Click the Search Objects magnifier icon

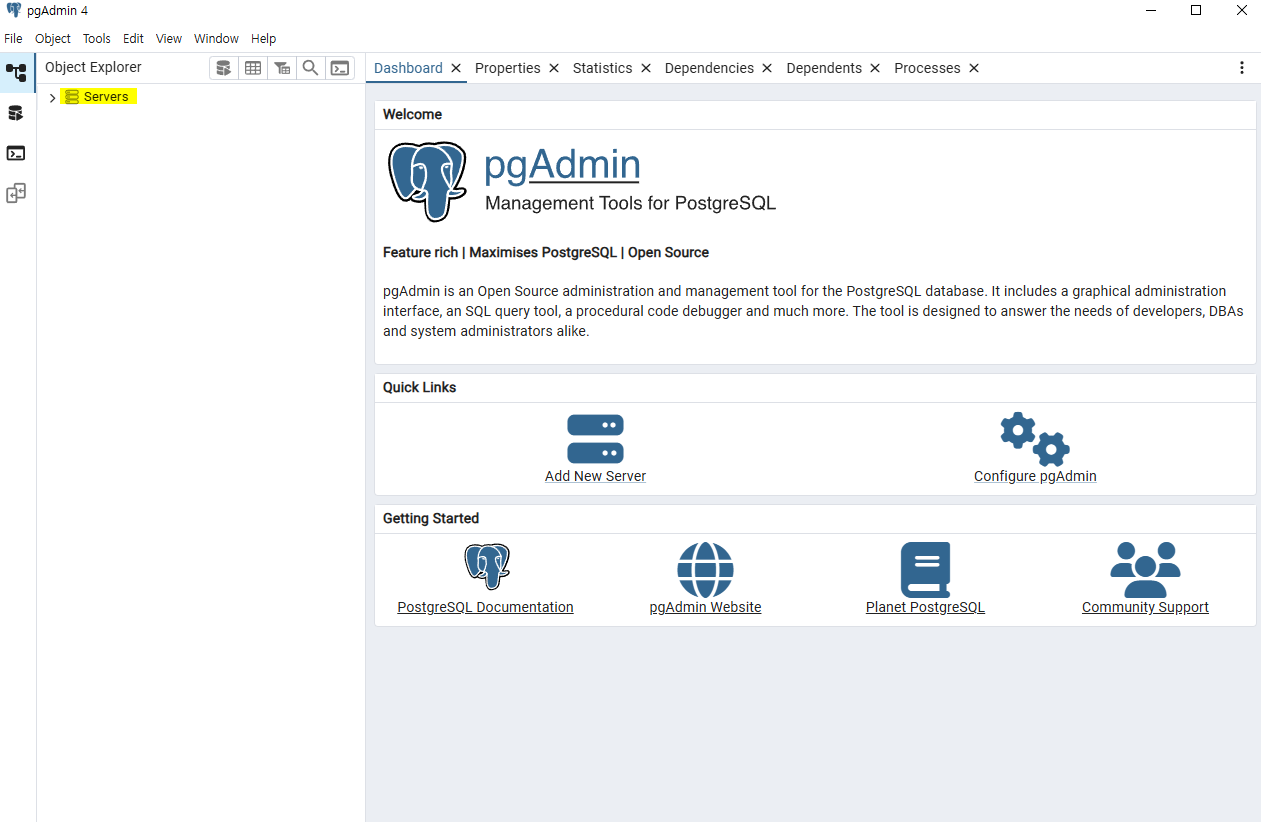[x=311, y=68]
